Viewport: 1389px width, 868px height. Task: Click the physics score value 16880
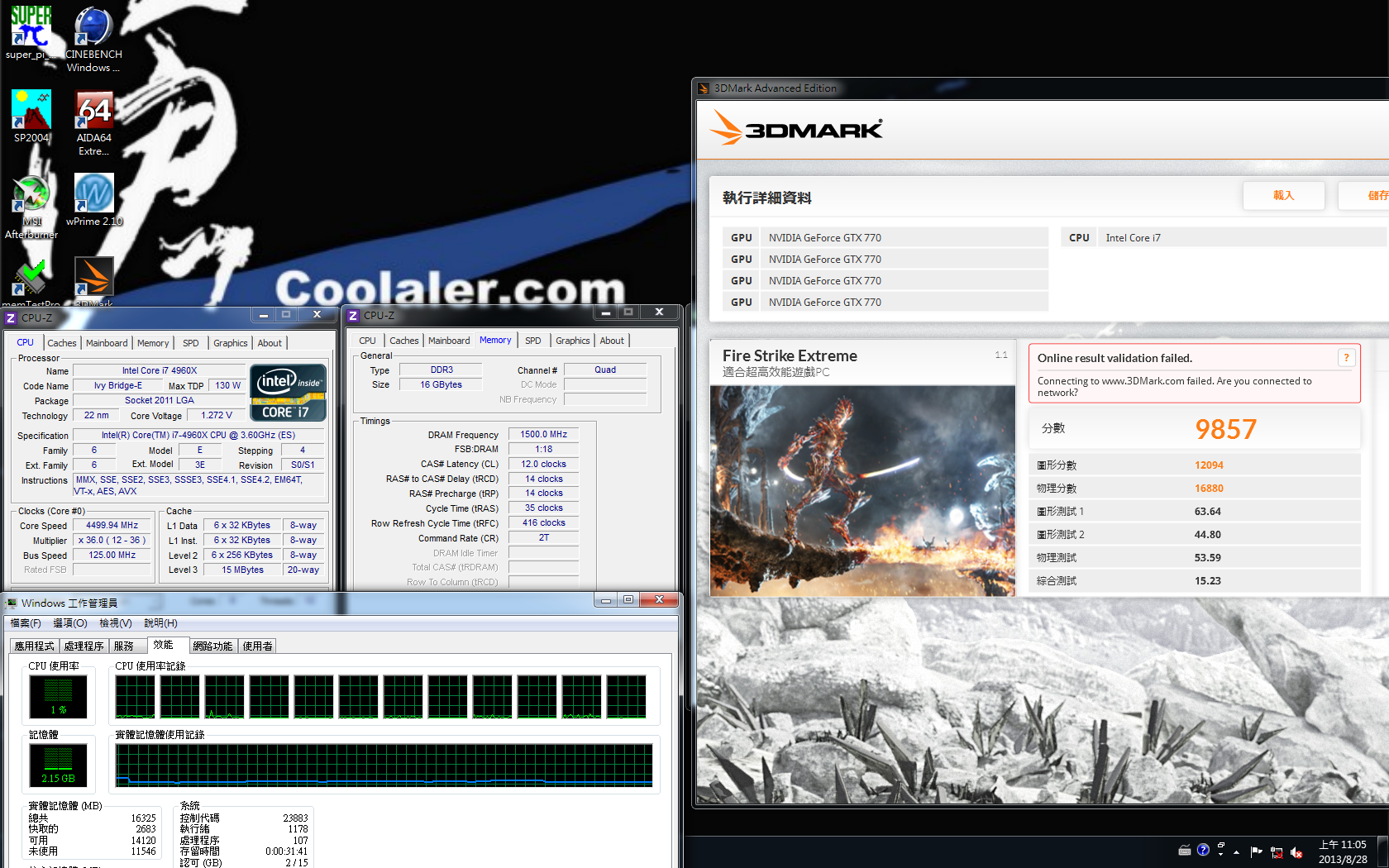click(x=1209, y=489)
